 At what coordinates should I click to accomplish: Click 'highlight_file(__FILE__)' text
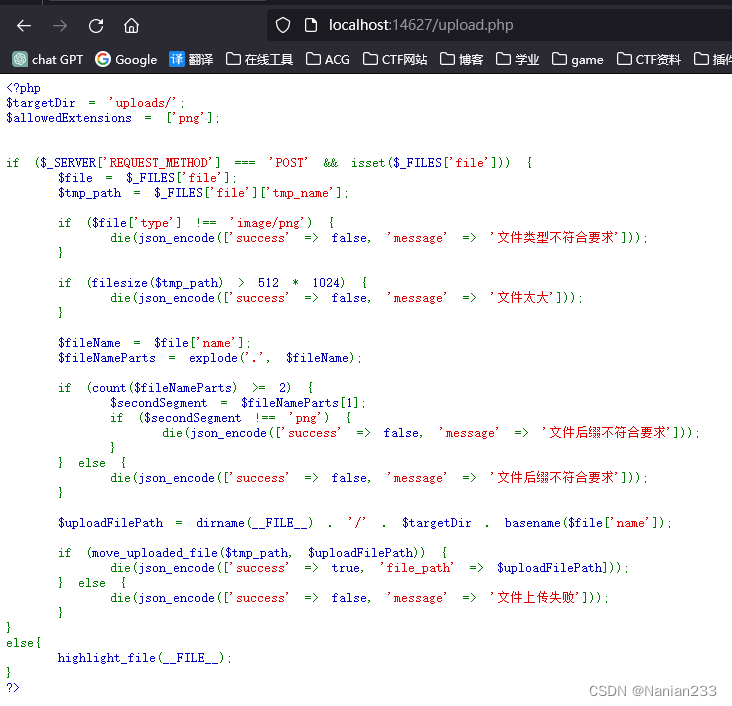coord(141,658)
